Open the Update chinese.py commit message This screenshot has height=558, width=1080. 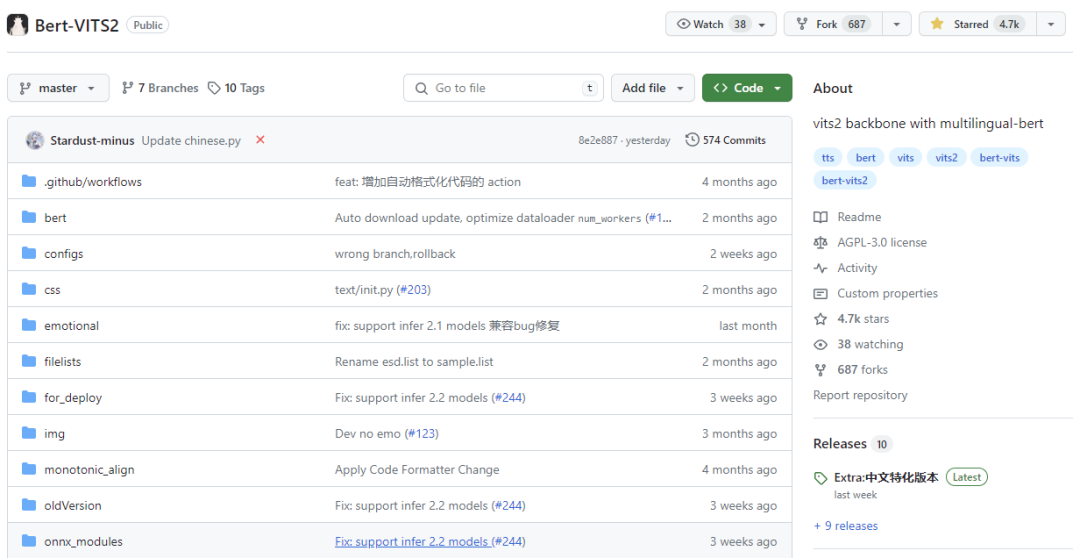tap(191, 141)
